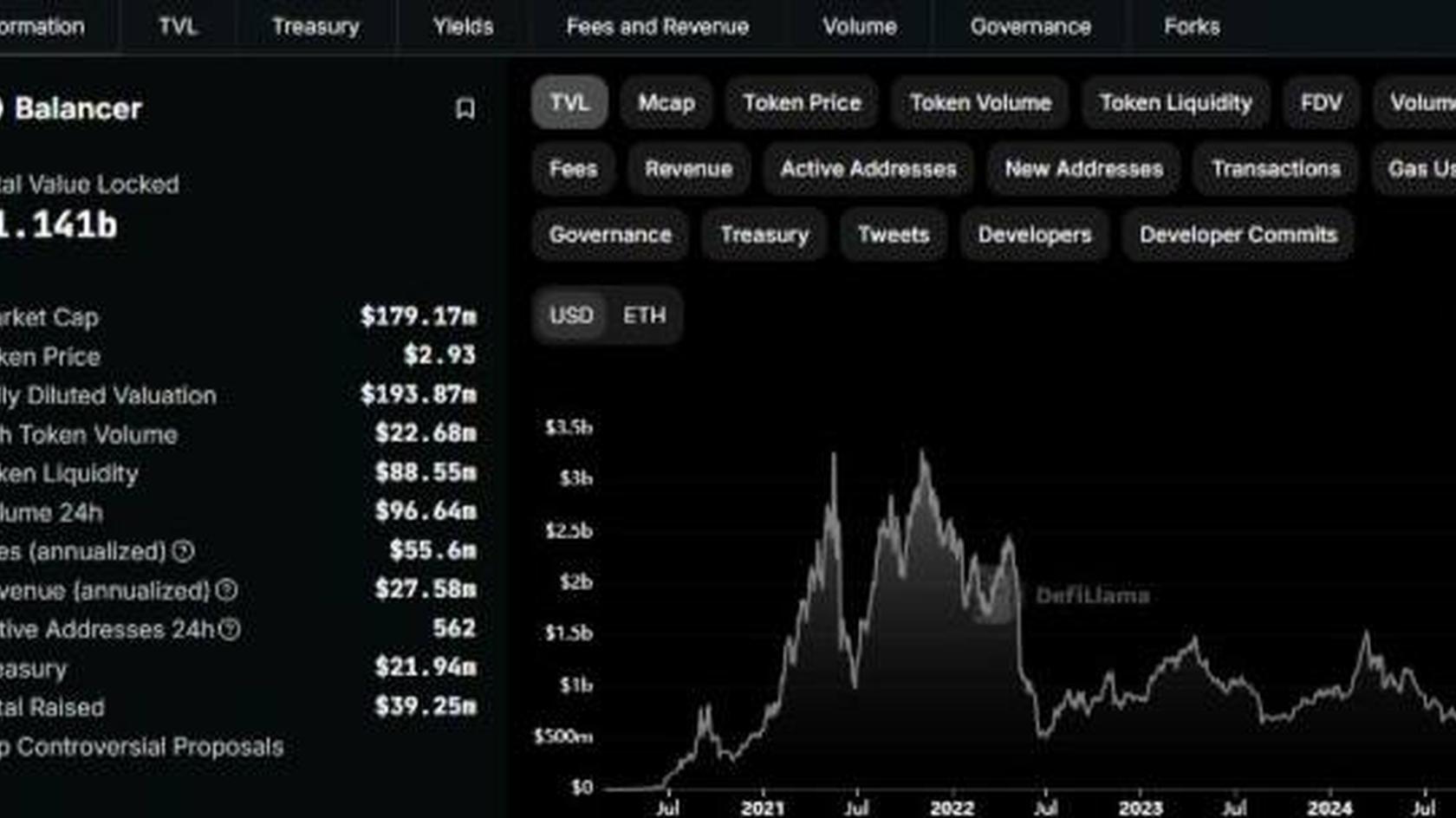
Task: Open the Fees and Revenue tab
Action: (x=657, y=27)
